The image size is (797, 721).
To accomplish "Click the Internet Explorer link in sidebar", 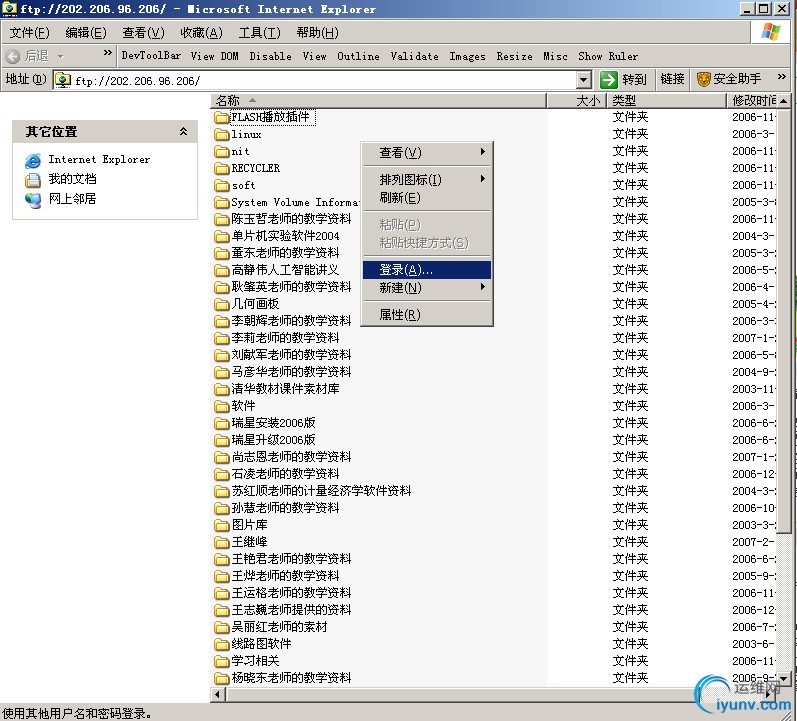I will tap(99, 160).
